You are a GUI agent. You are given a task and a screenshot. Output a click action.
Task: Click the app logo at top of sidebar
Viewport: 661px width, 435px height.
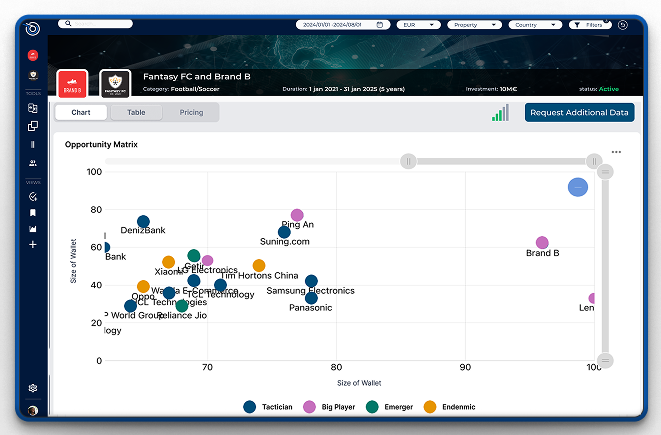click(x=32, y=29)
